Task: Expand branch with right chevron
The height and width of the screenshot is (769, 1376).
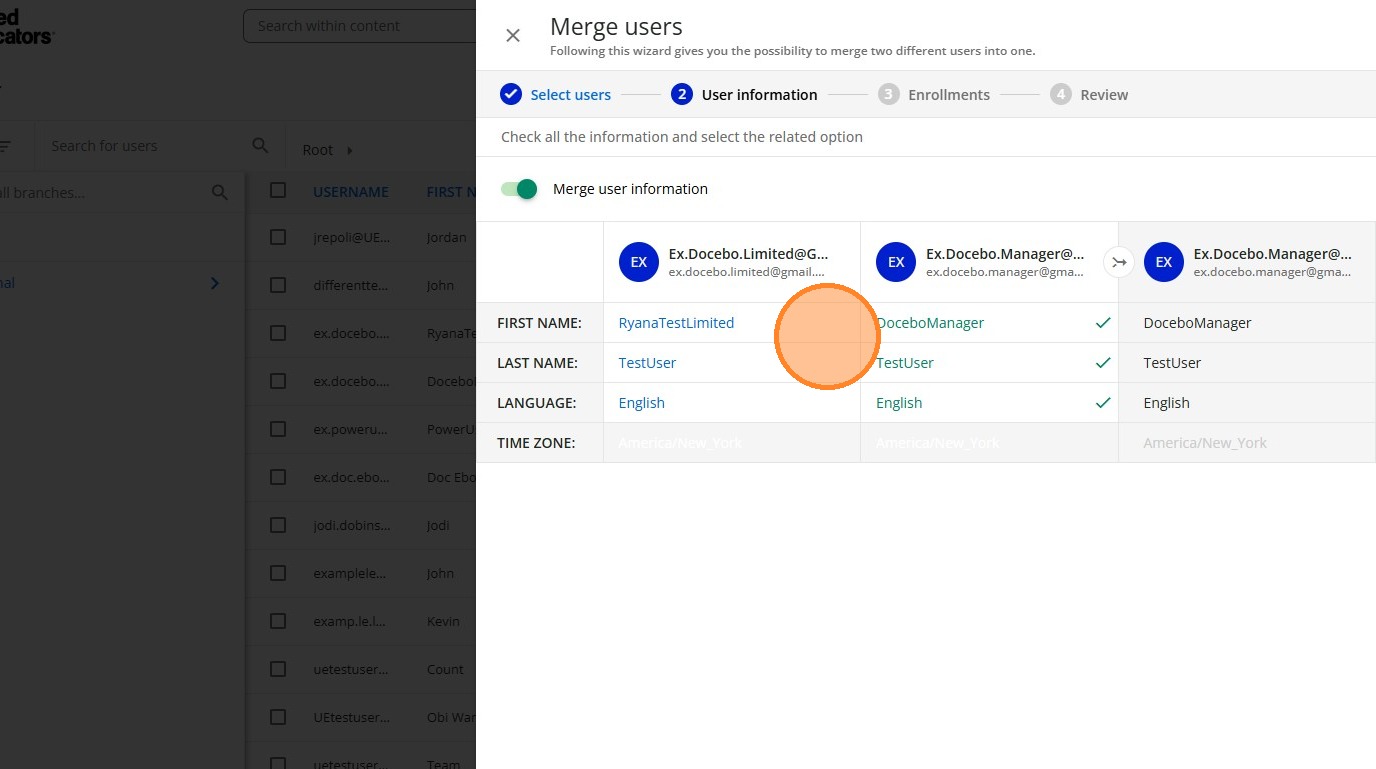Action: pyautogui.click(x=214, y=284)
